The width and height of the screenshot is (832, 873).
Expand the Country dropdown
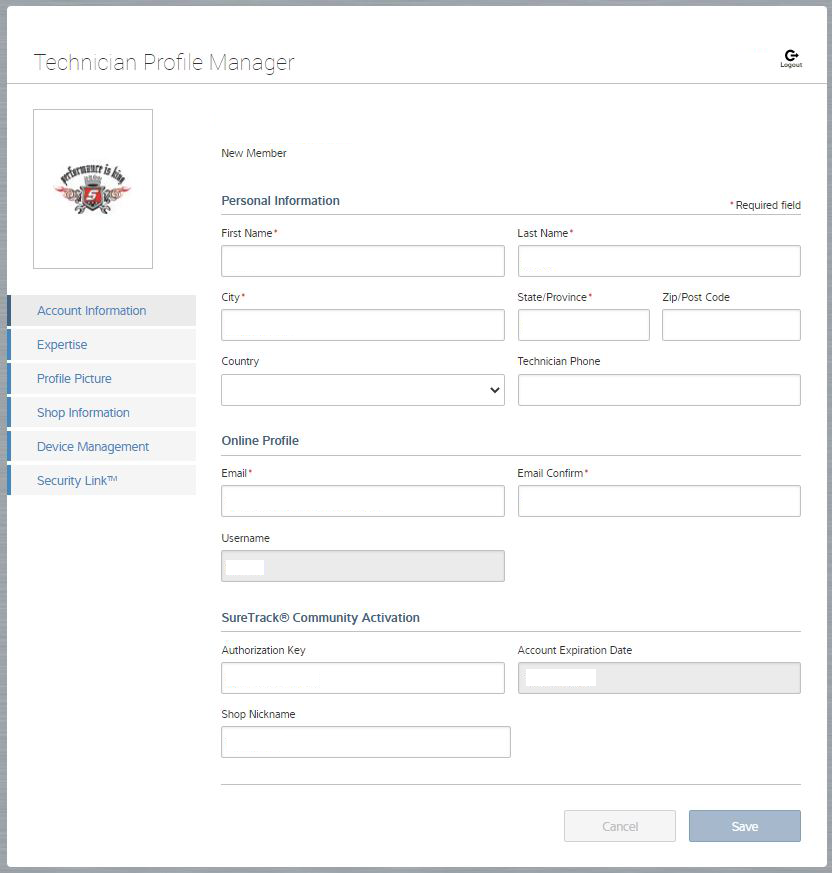(x=362, y=390)
